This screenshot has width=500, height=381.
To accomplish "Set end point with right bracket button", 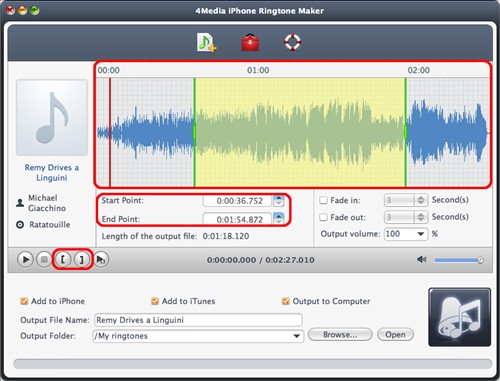I will click(x=81, y=259).
